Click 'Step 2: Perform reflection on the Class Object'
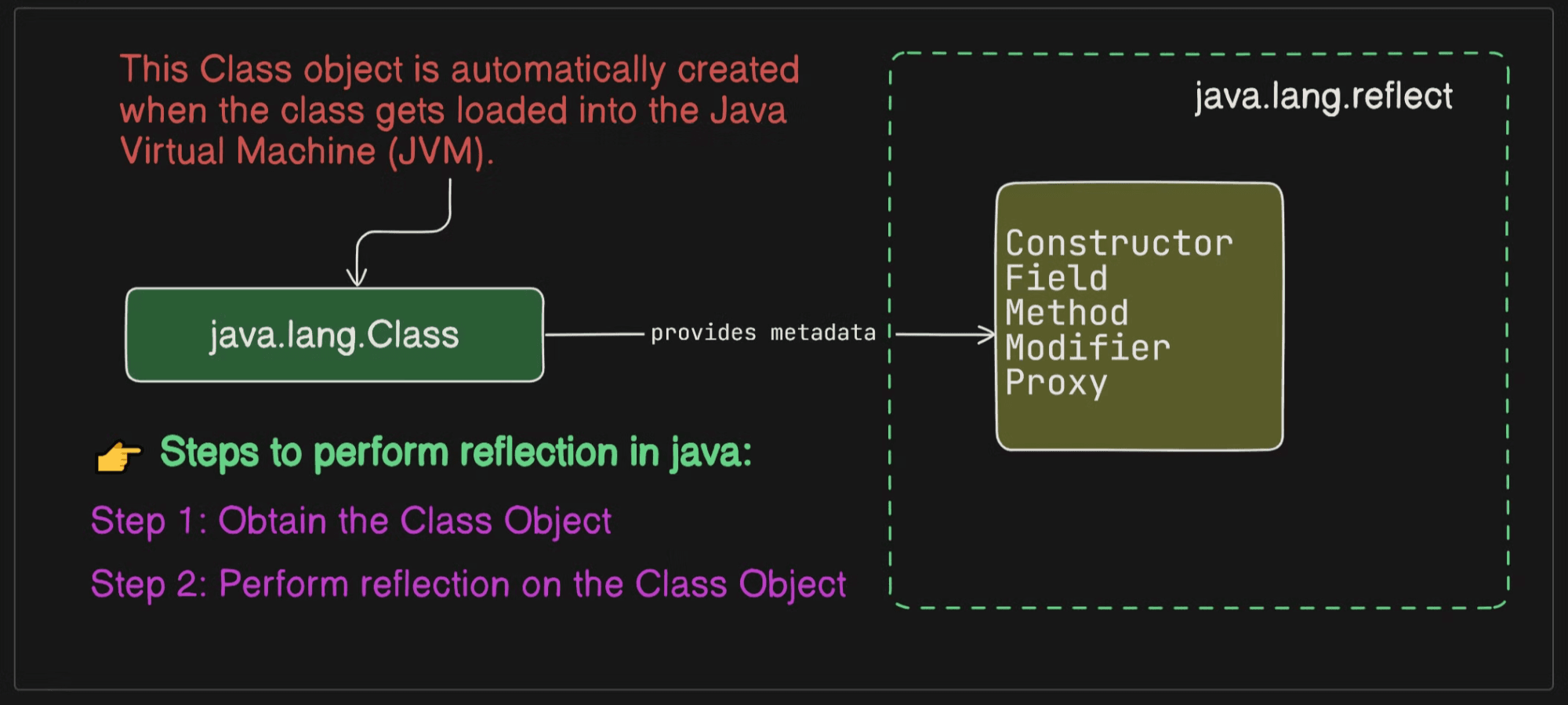This screenshot has width=1568, height=705. click(468, 585)
